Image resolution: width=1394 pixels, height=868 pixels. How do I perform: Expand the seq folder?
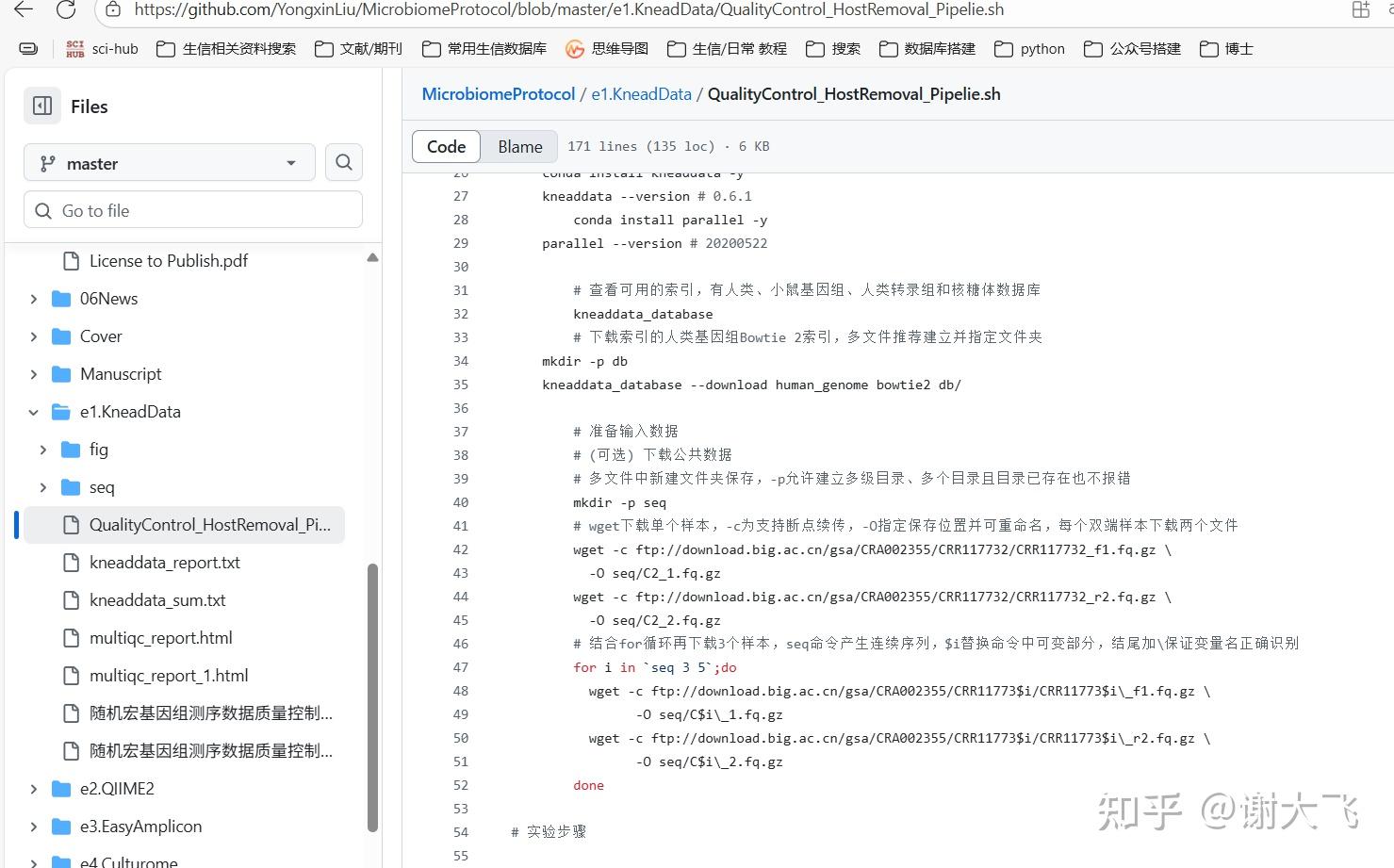[x=42, y=486]
